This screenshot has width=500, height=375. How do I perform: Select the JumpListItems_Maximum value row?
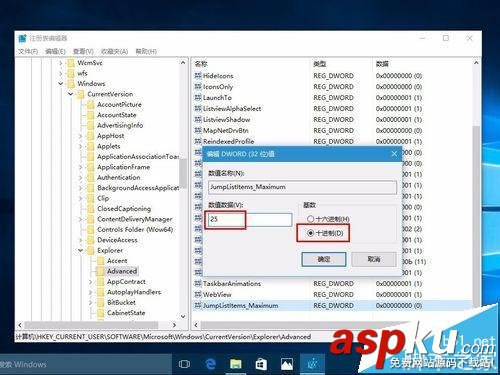point(332,306)
